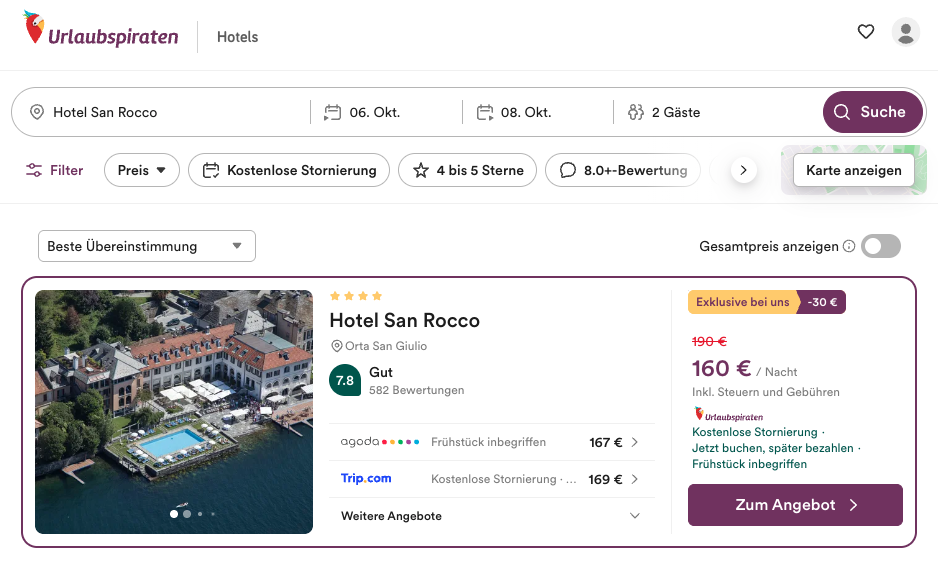Image resolution: width=938 pixels, height=565 pixels.
Task: Click Karte anzeigen button
Action: pyautogui.click(x=854, y=170)
